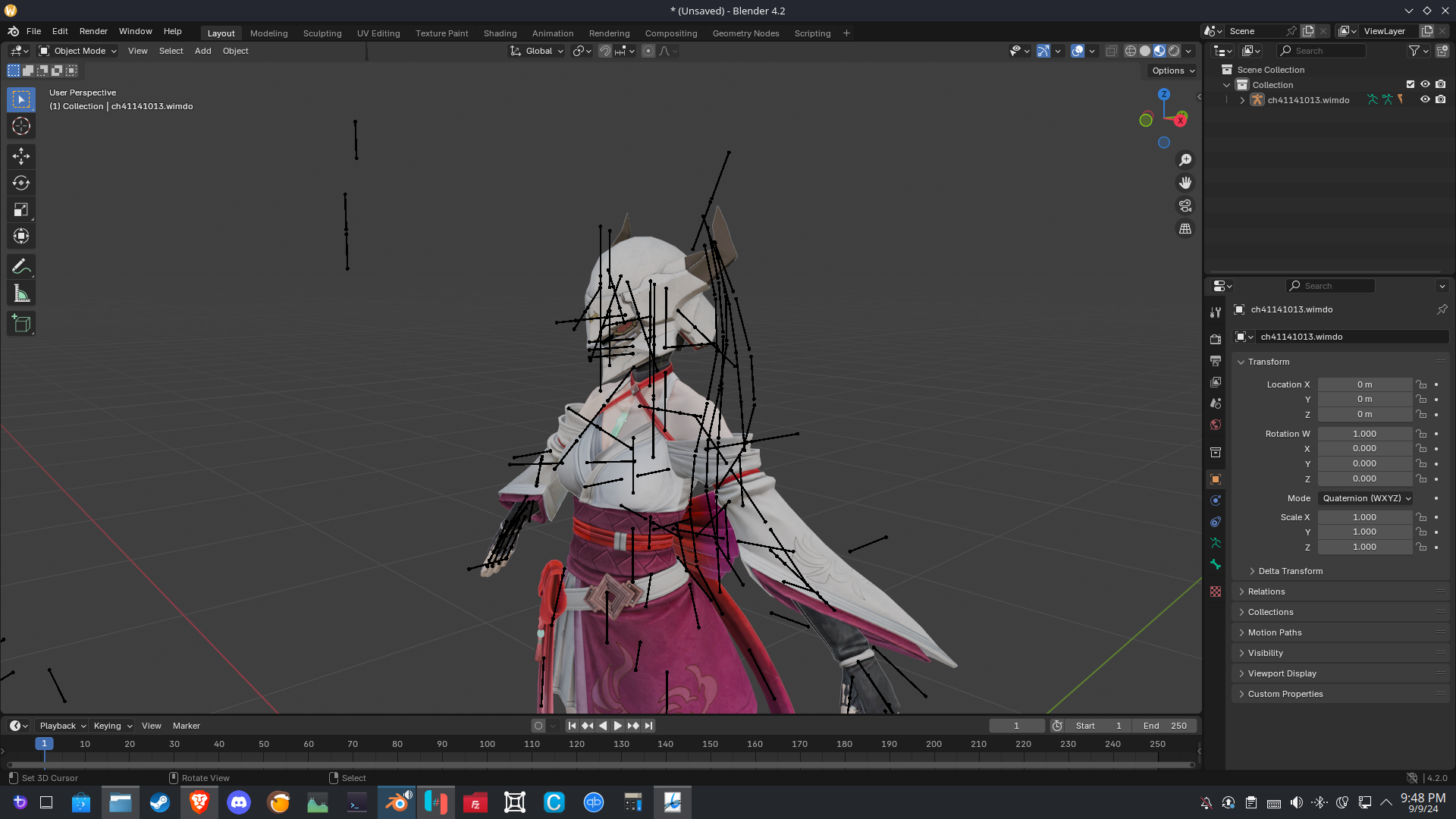Lock Location X property
The image size is (1456, 819).
click(1421, 384)
